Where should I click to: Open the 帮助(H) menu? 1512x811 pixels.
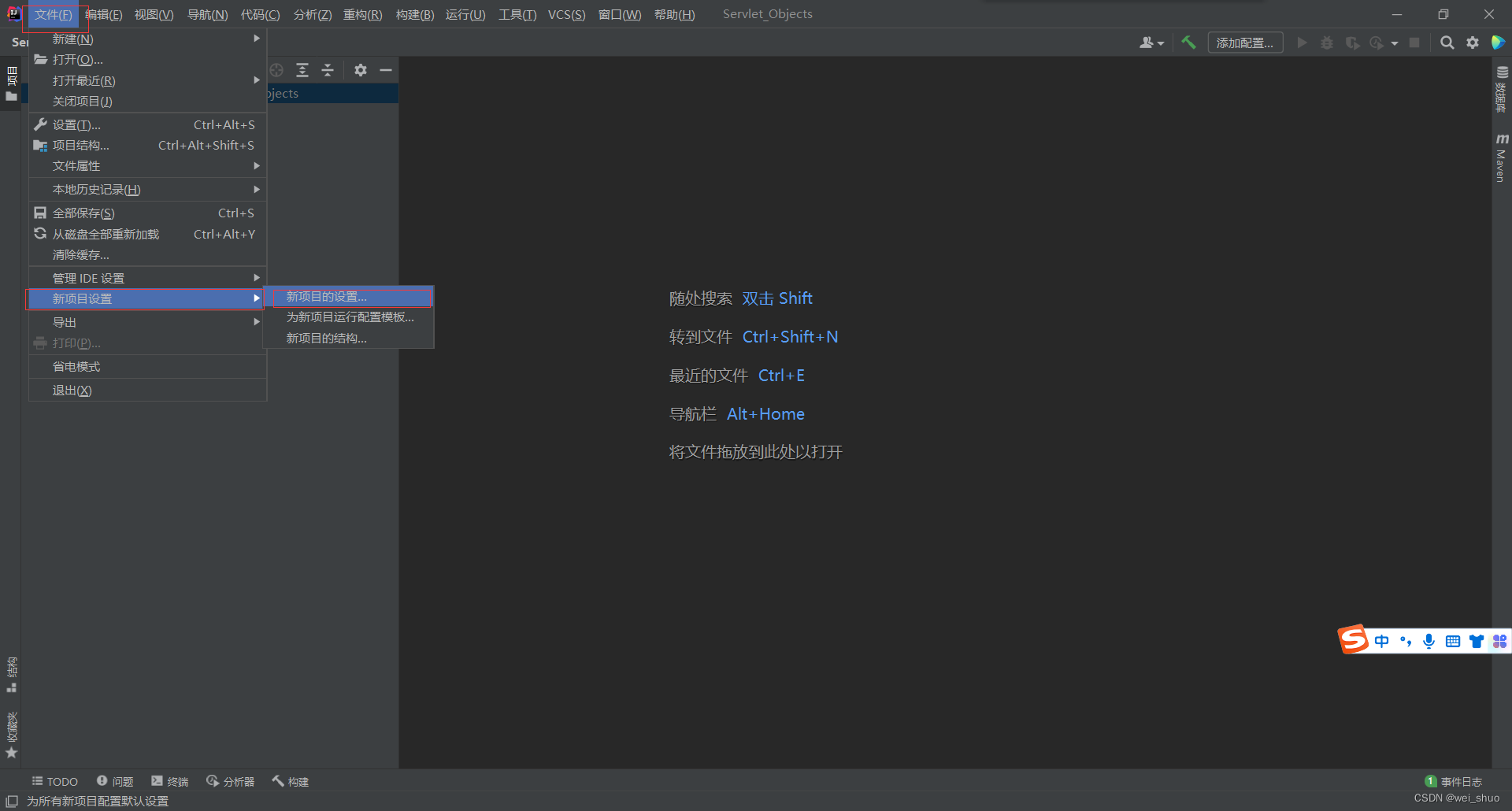[674, 14]
